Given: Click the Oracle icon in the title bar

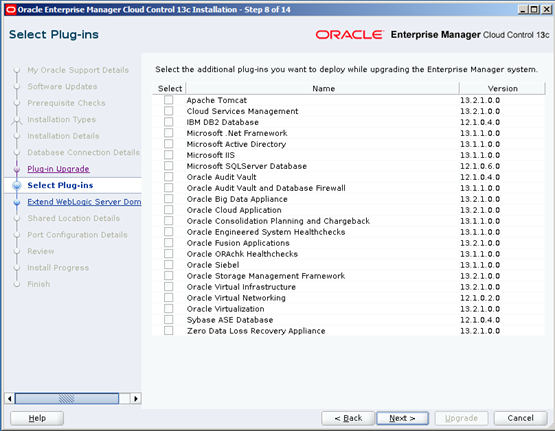Looking at the screenshot, I should click(x=11, y=10).
